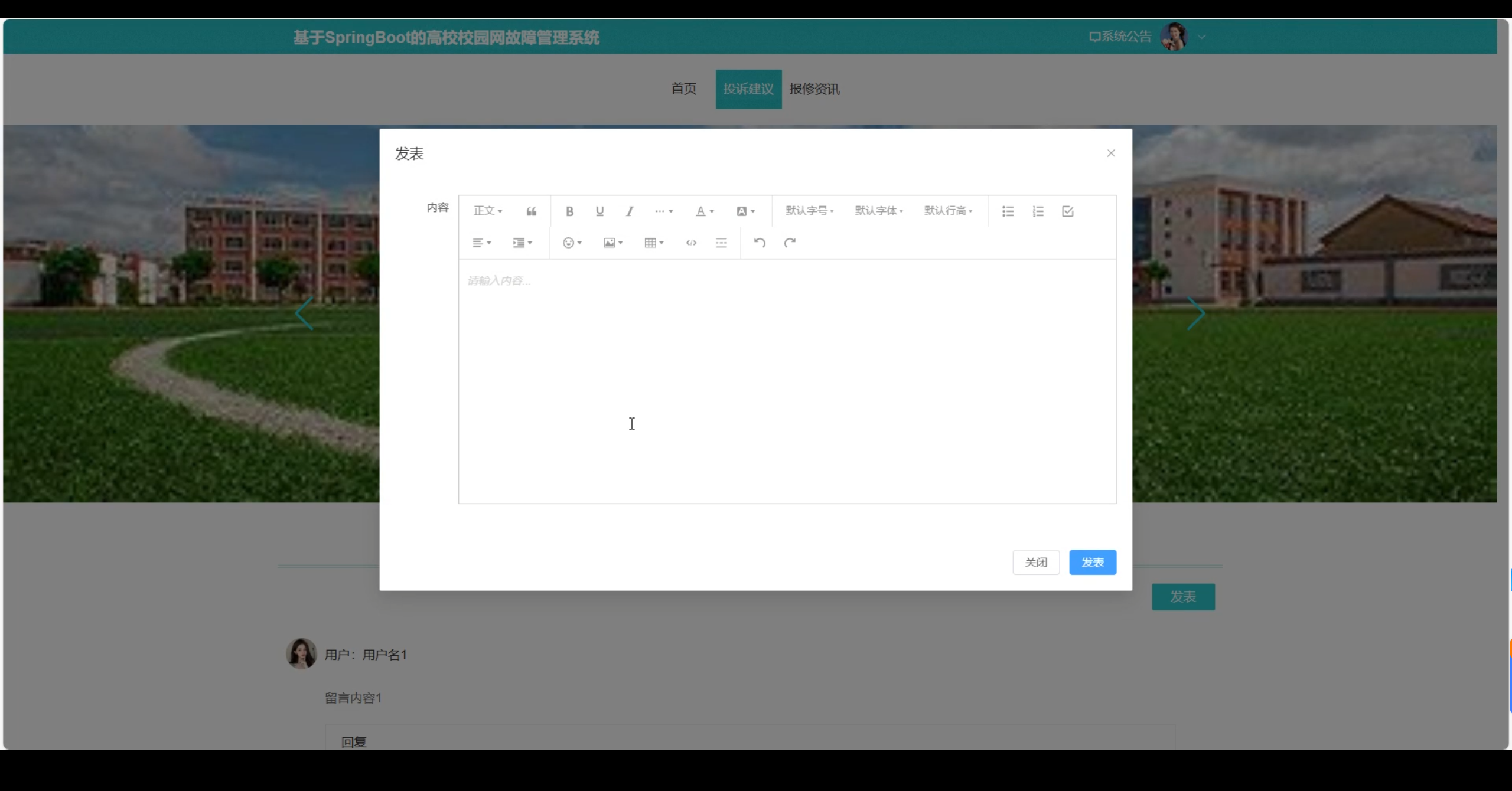Expand the 默认字体 font family dropdown
The width and height of the screenshot is (1512, 791).
[x=879, y=211]
